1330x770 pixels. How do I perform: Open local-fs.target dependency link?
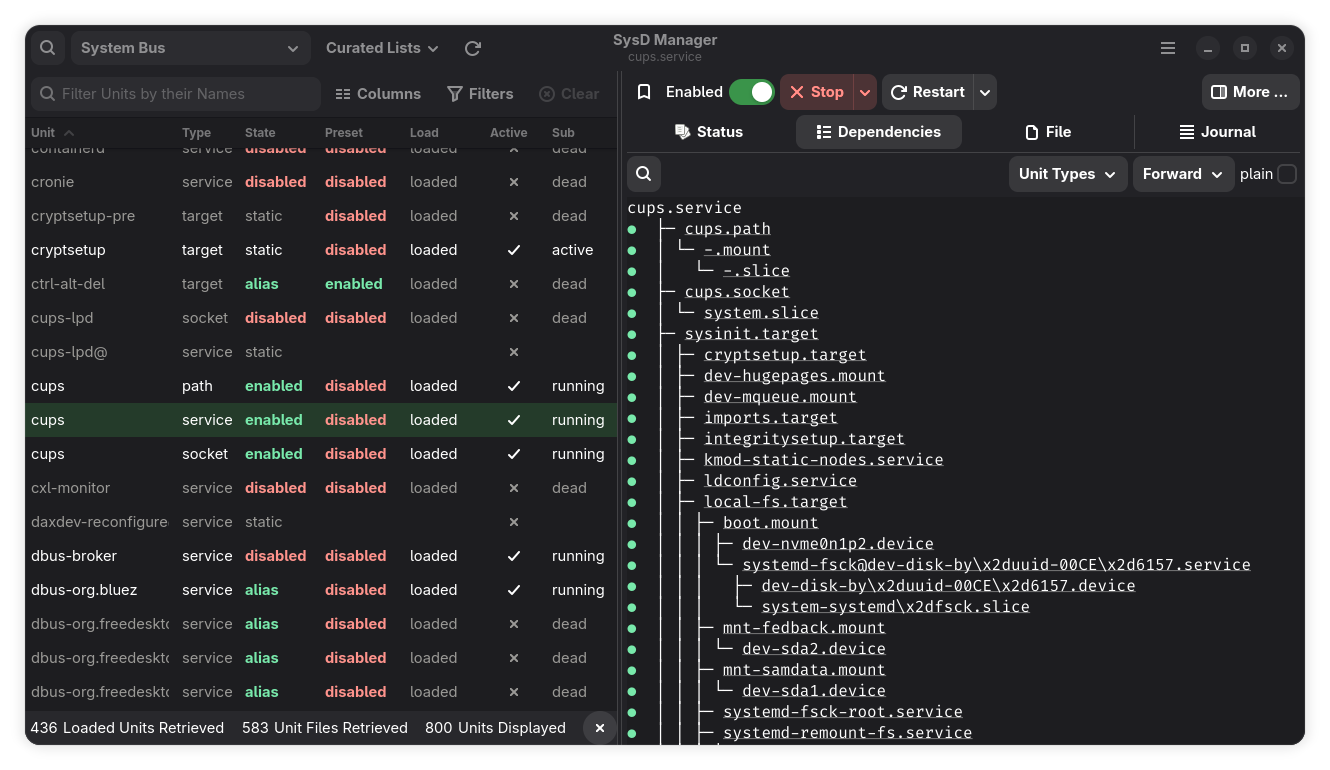tap(775, 502)
